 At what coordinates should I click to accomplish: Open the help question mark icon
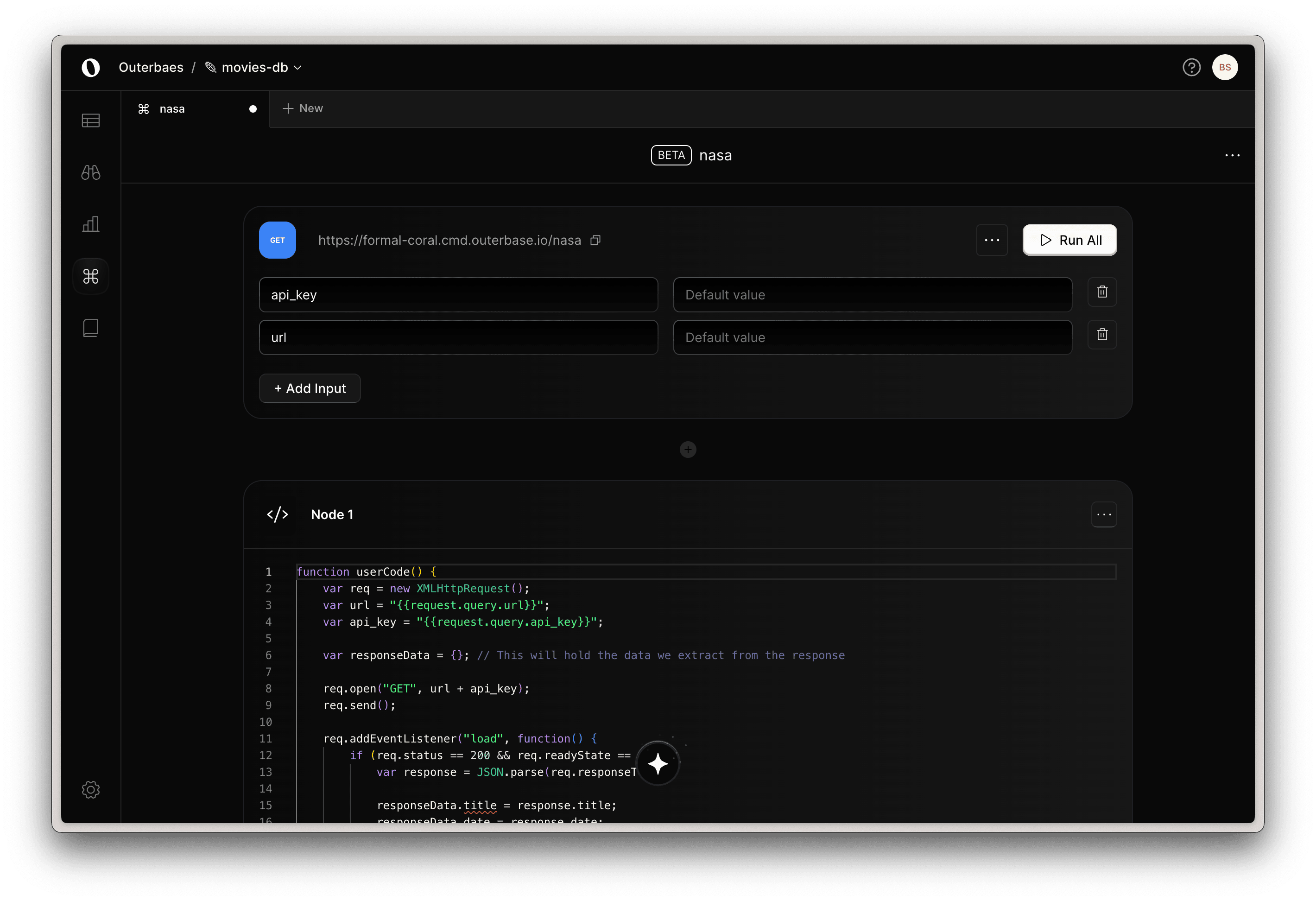[x=1191, y=67]
